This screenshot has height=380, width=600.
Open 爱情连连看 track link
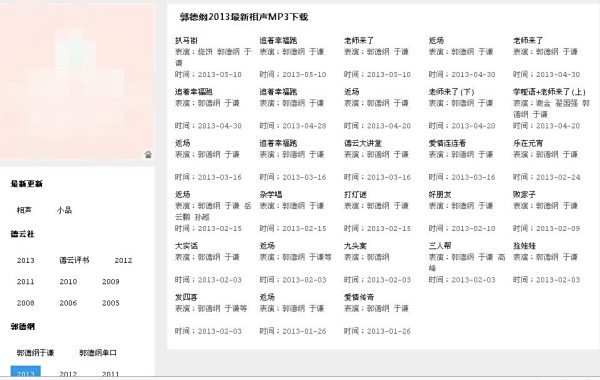click(447, 143)
